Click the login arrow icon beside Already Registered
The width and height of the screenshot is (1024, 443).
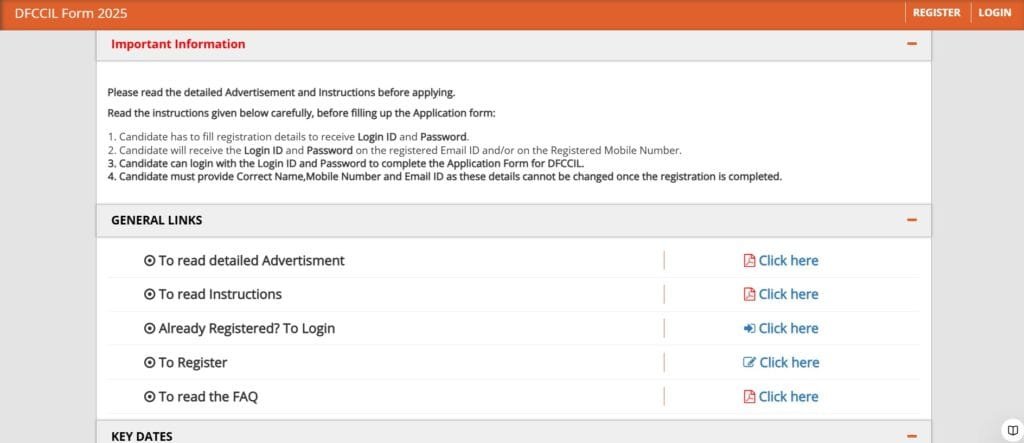pyautogui.click(x=749, y=329)
